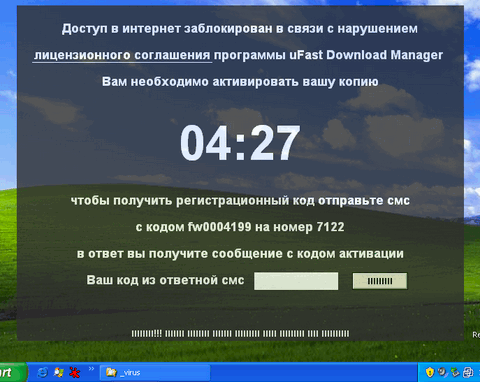Click the tray icon right of the security shield

click(442, 372)
